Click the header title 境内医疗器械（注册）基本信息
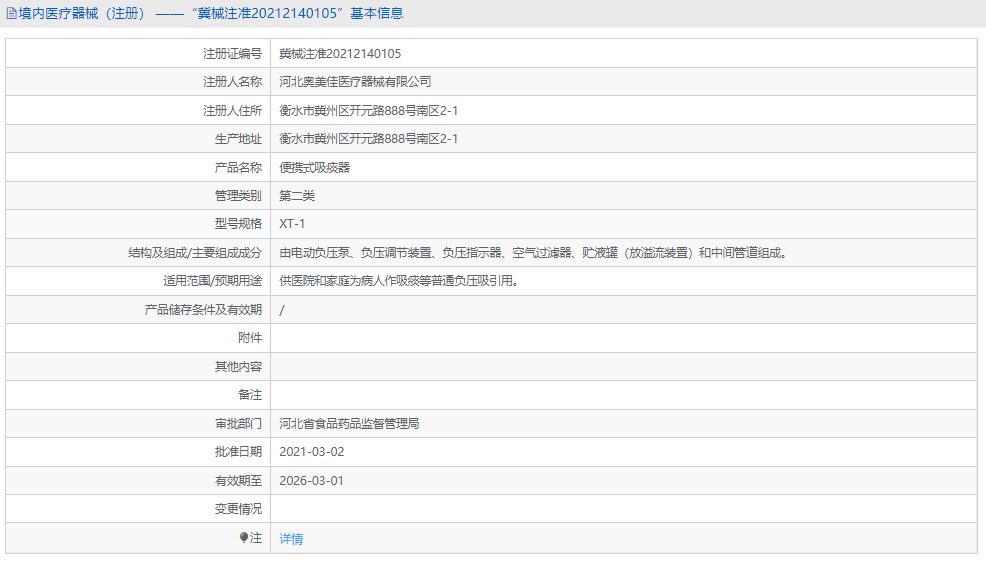 click(x=211, y=13)
